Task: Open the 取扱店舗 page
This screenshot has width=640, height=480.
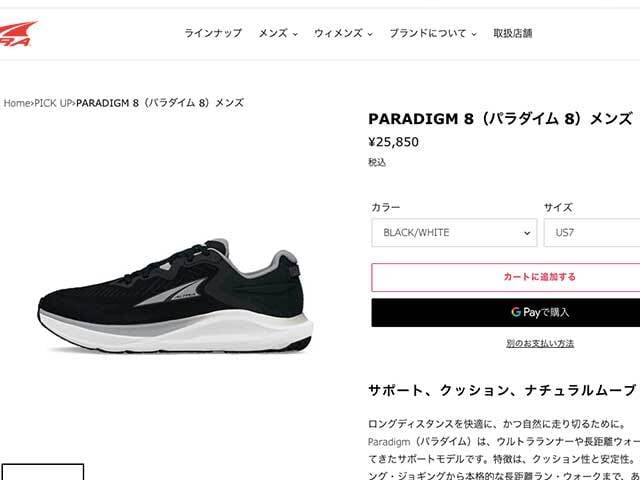Action: click(x=513, y=33)
